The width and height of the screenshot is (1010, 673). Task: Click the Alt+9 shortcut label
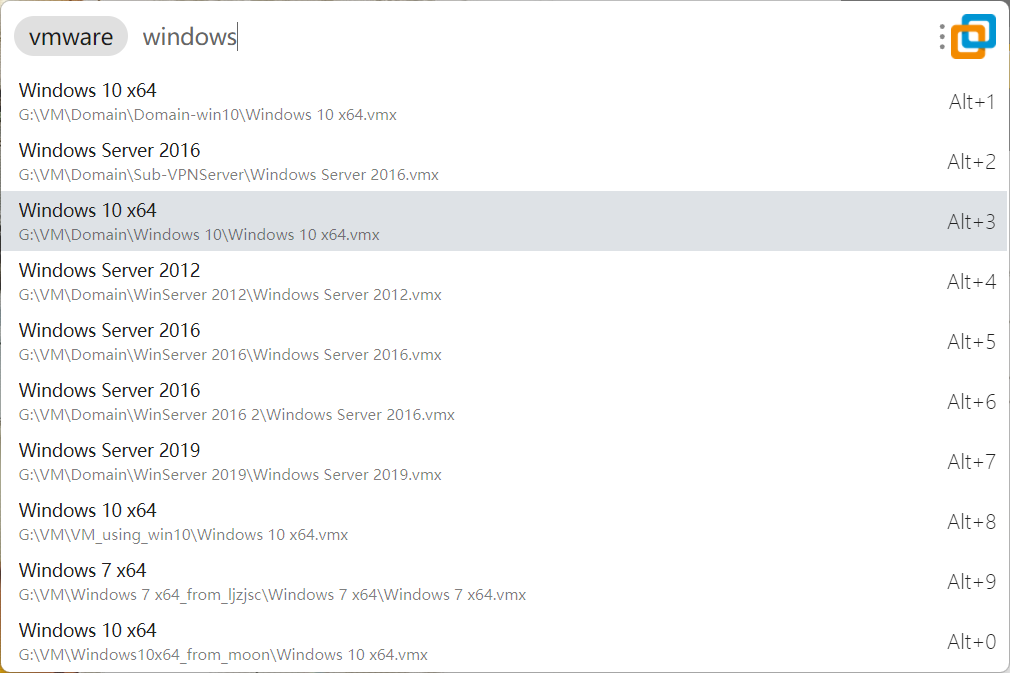971,581
